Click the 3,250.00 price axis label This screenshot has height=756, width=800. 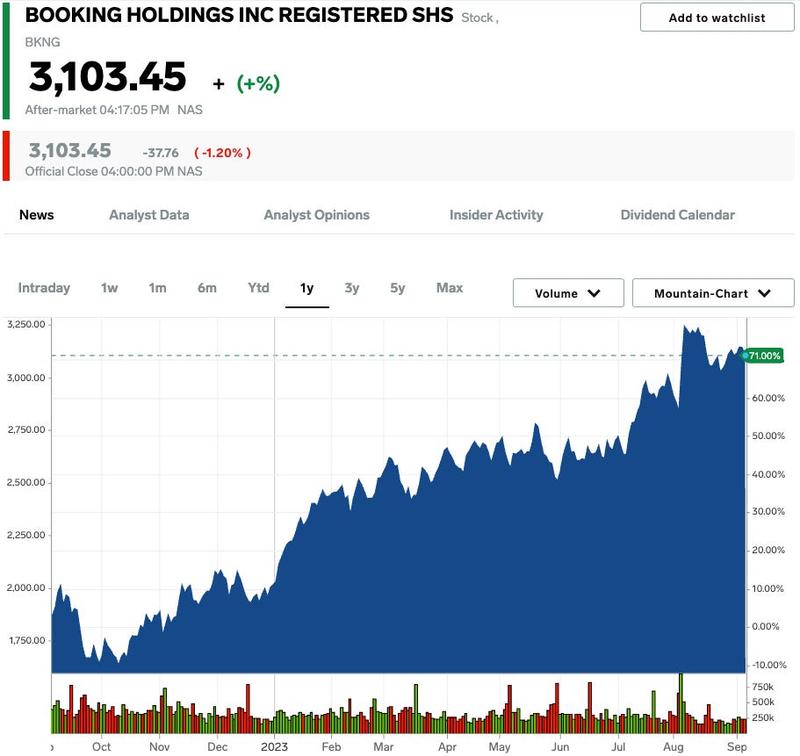coord(26,324)
